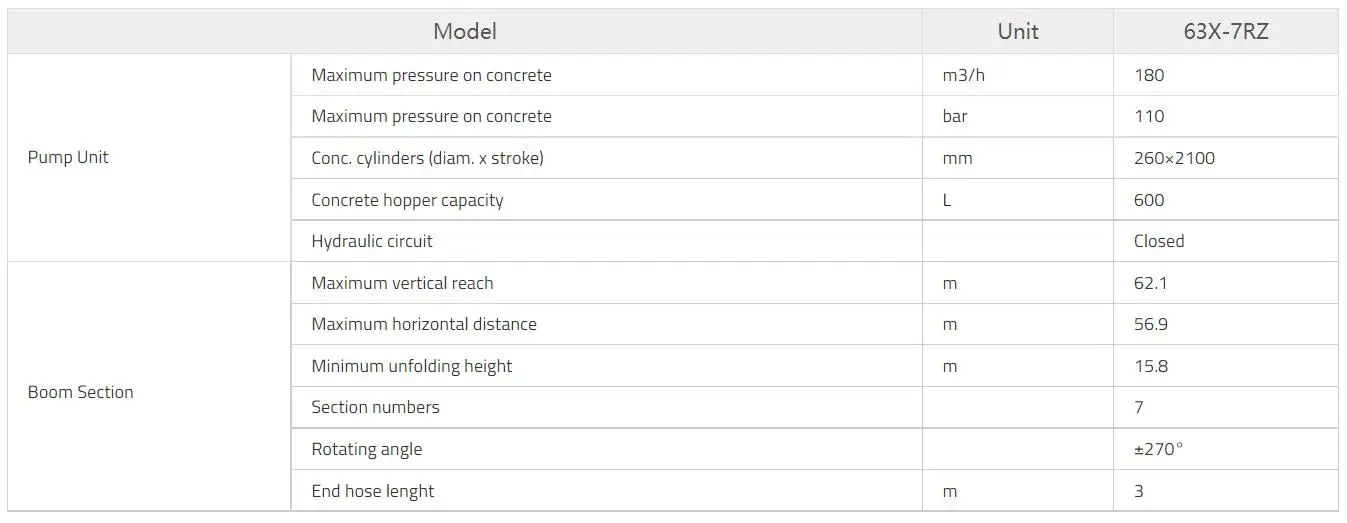This screenshot has height=523, width=1347.
Task: Select the Boom Section row group
Action: (x=80, y=392)
